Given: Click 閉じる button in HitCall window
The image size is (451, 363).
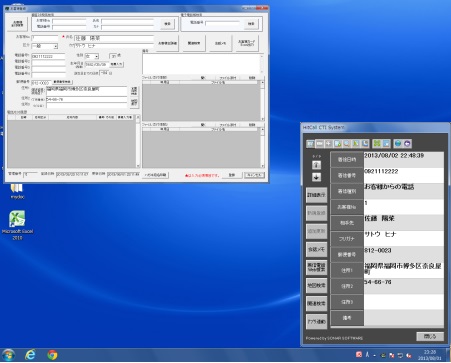Looking at the screenshot, I should pyautogui.click(x=430, y=336).
